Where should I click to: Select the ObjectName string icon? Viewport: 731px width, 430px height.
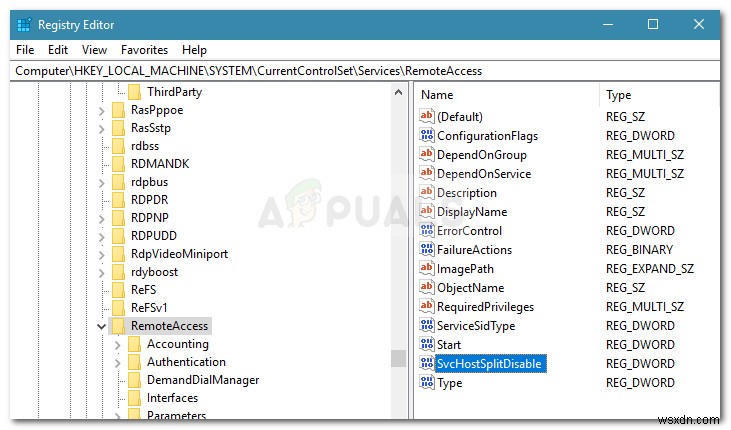point(427,287)
